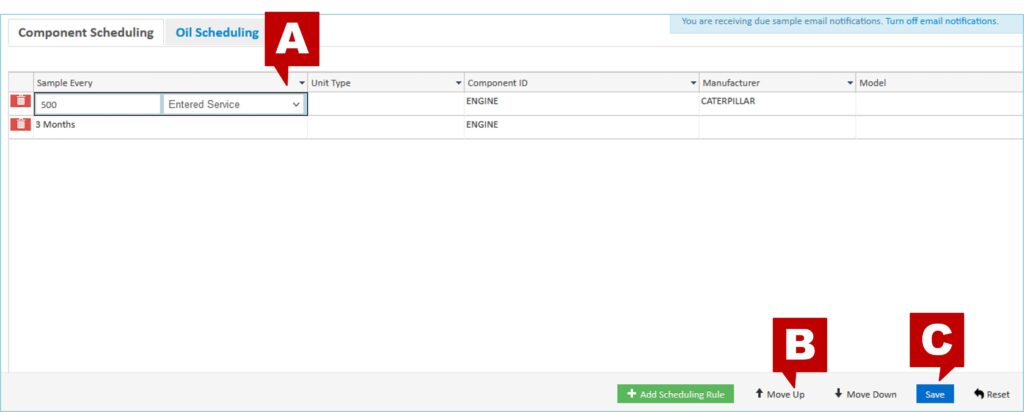Switch to the Component Scheduling tab
1024x412 pixels.
pyautogui.click(x=86, y=32)
